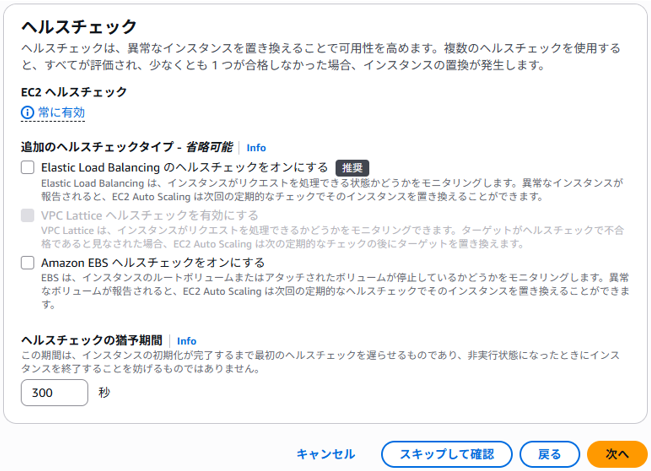Click the キャンセル link

coord(326,454)
